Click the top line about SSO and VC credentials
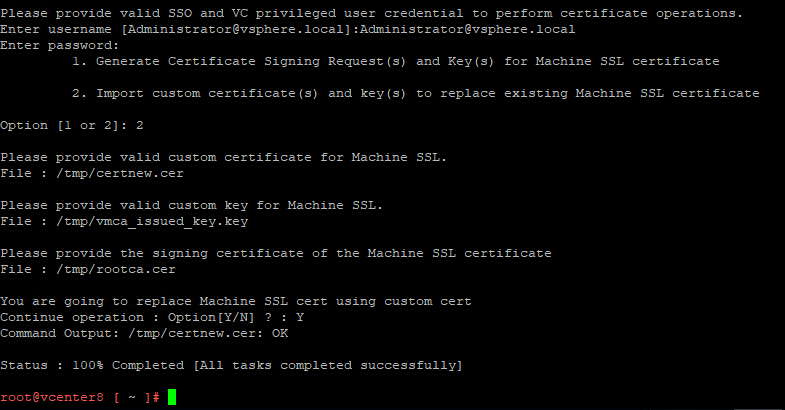The height and width of the screenshot is (410, 785). [371, 13]
